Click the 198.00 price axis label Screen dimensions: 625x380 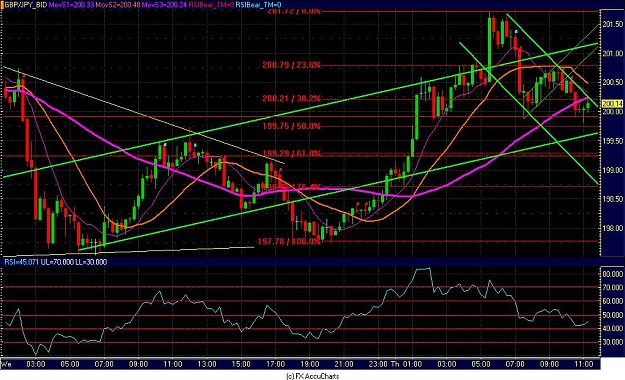point(612,228)
